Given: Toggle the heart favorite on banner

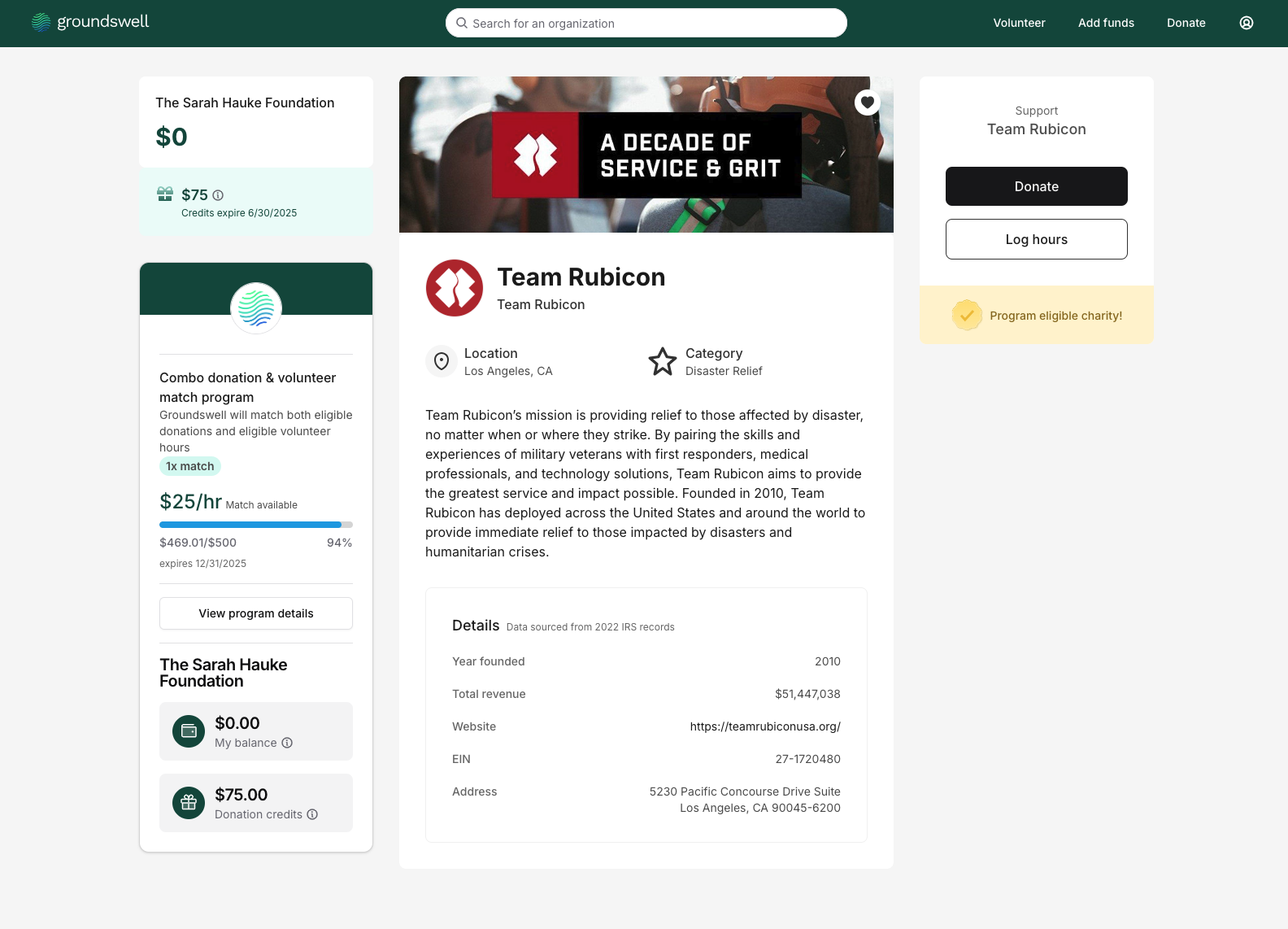Looking at the screenshot, I should click(x=868, y=102).
